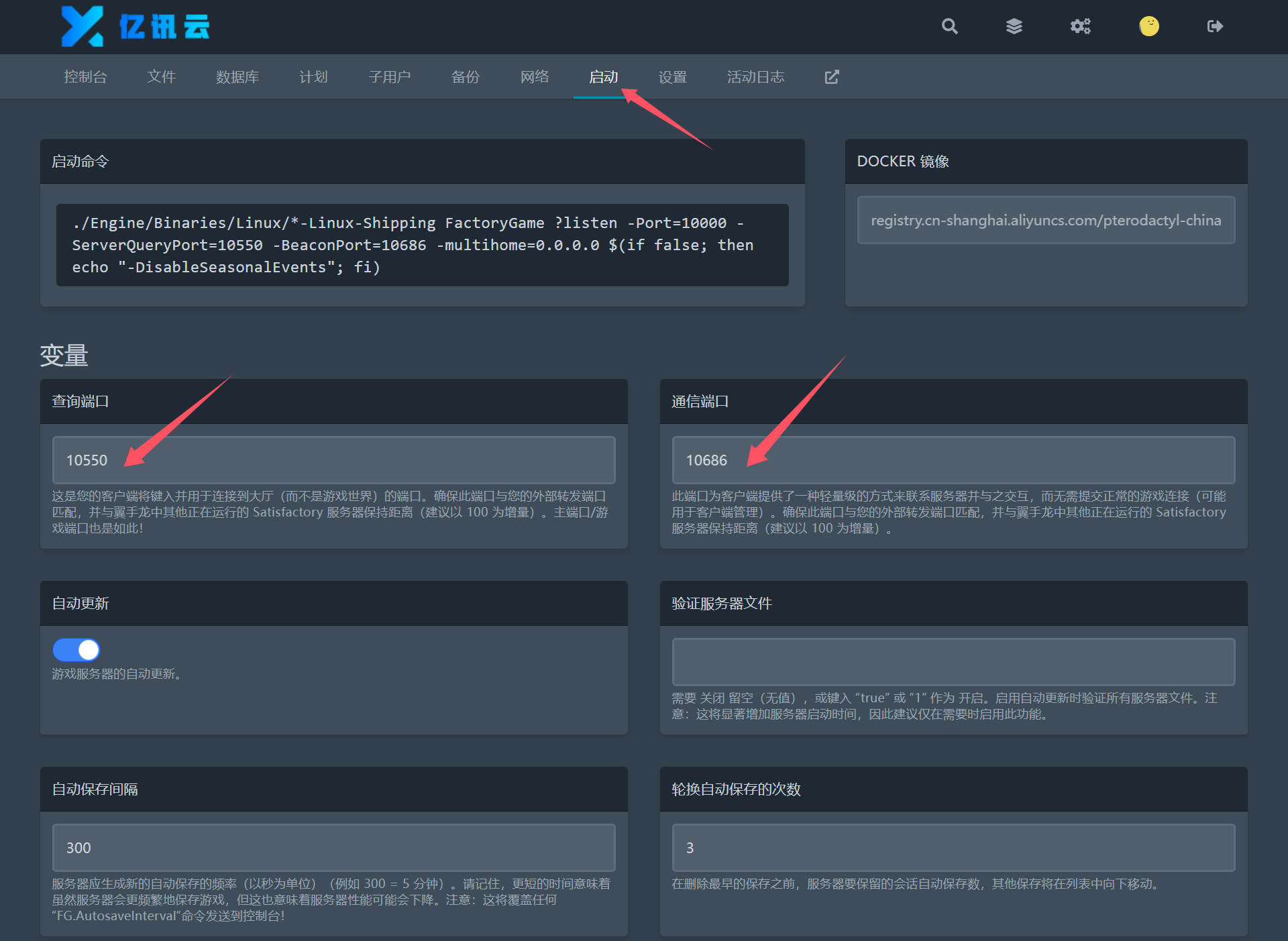
Task: Click the 自动保存间隔 field showing 300
Action: [x=334, y=848]
